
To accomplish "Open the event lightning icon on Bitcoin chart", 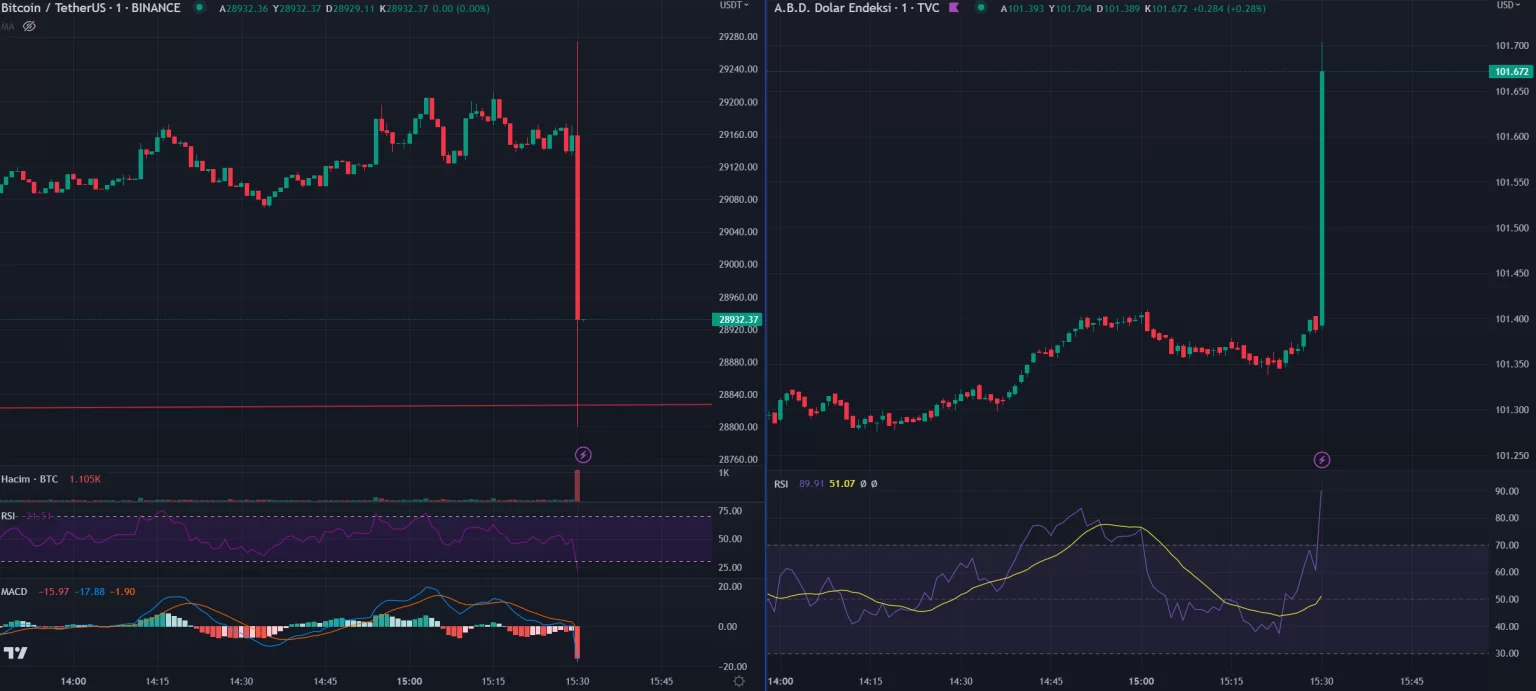I will click(583, 455).
